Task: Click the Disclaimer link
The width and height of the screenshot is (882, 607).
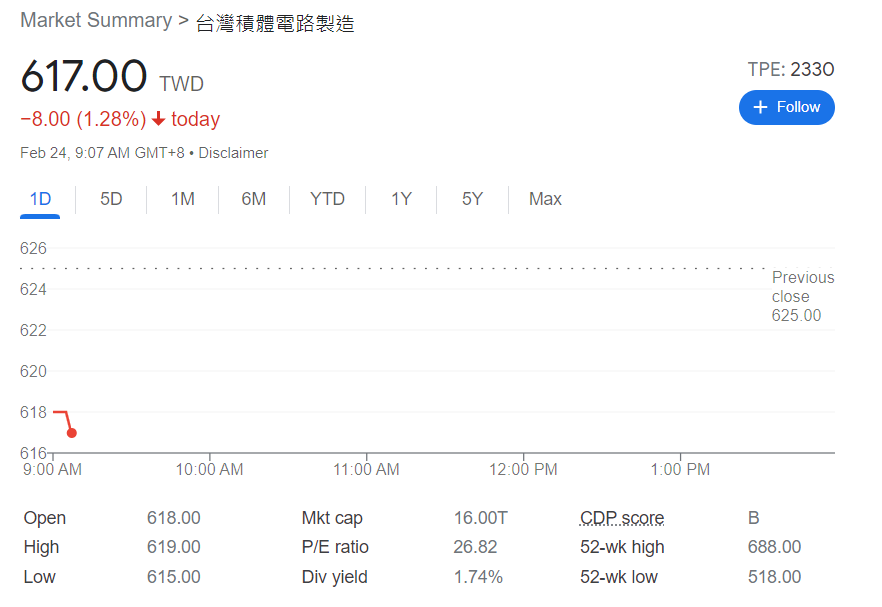Action: click(233, 153)
